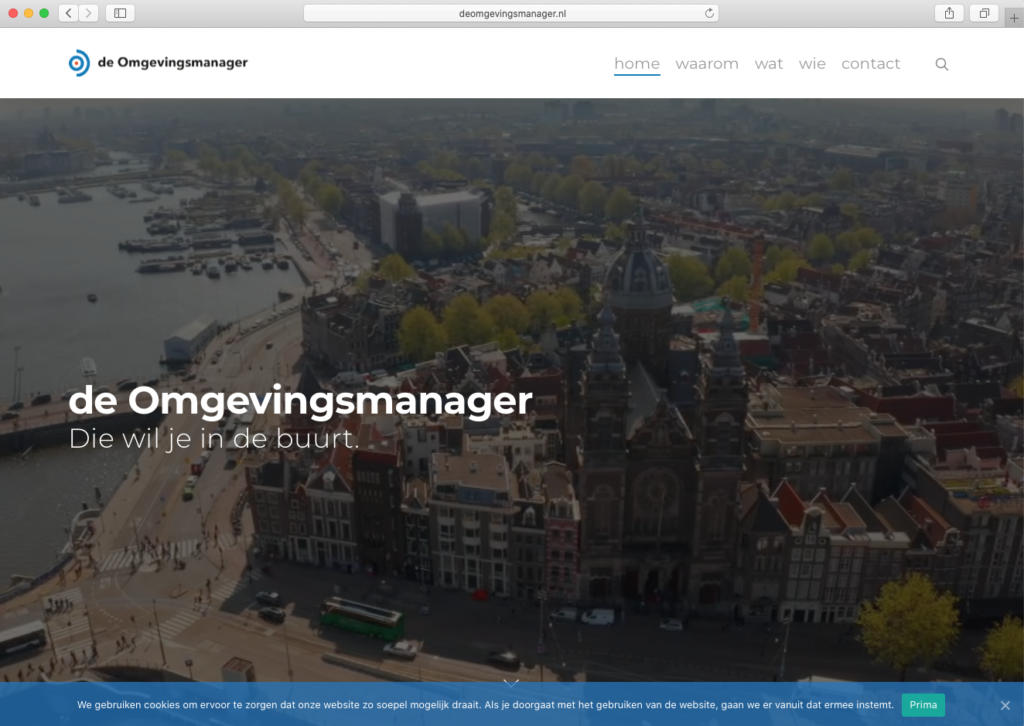Enter full screen with green button

(44, 13)
